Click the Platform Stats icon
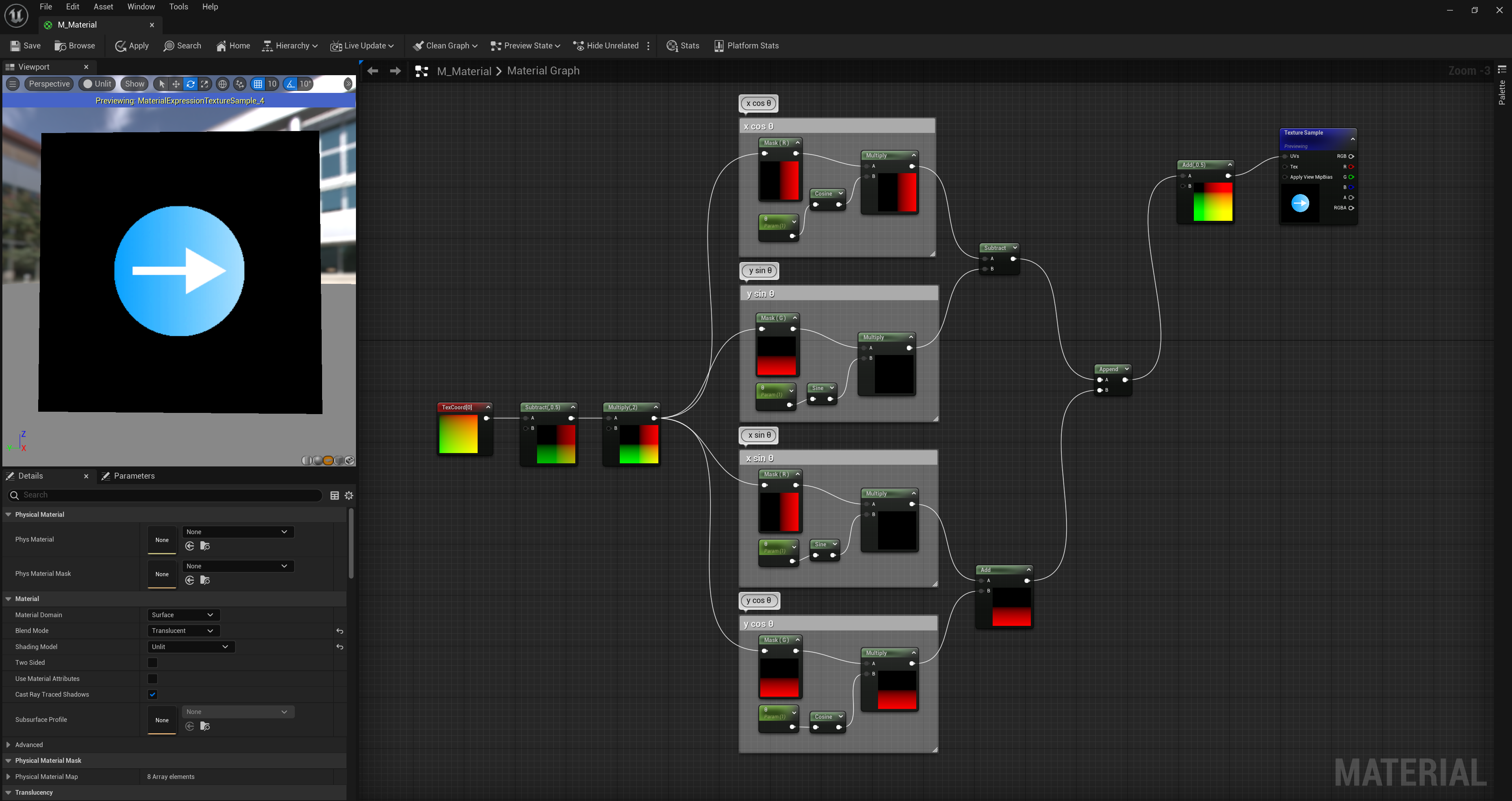 tap(719, 46)
